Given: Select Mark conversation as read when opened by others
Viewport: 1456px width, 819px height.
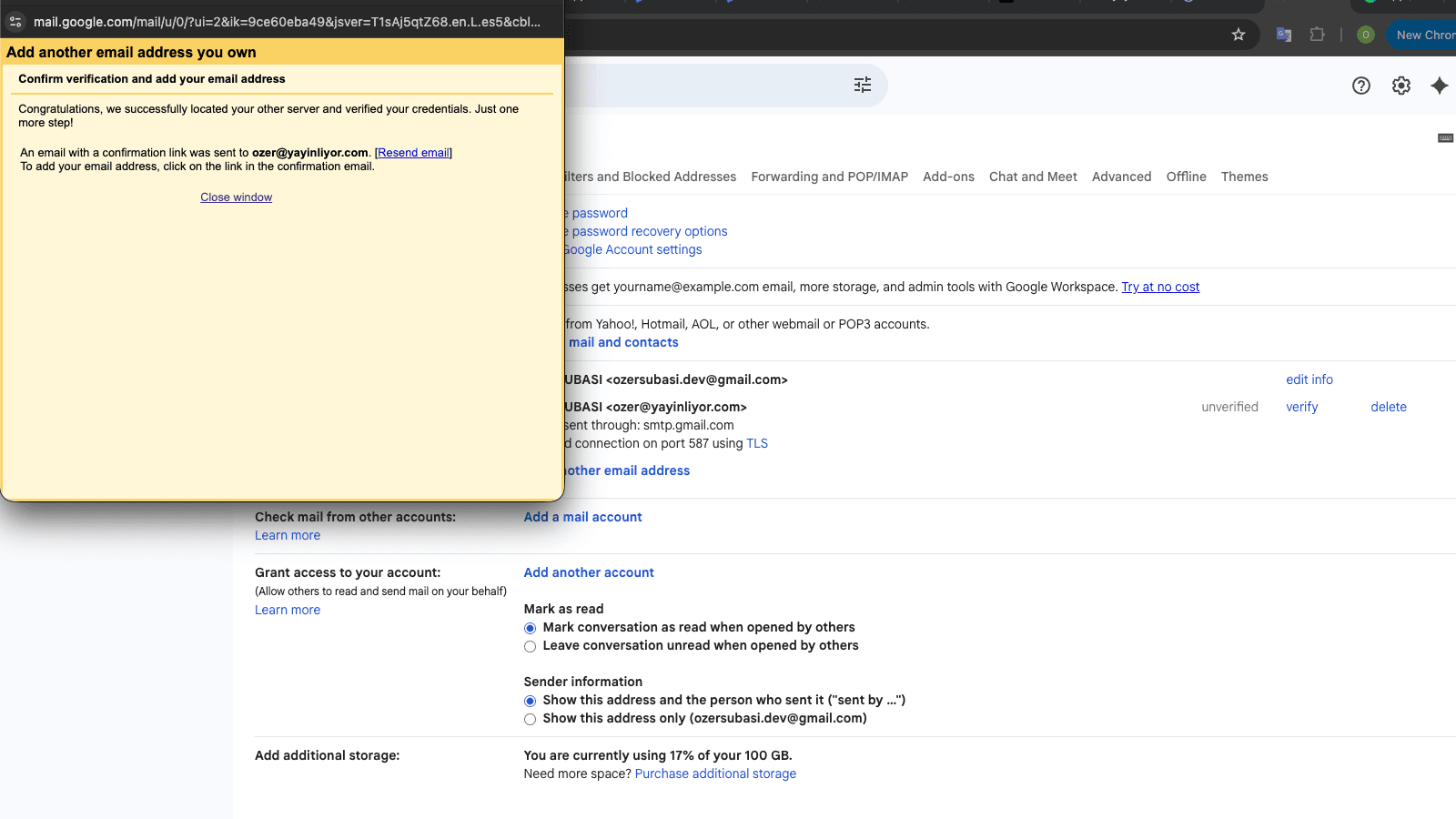Looking at the screenshot, I should tap(530, 628).
